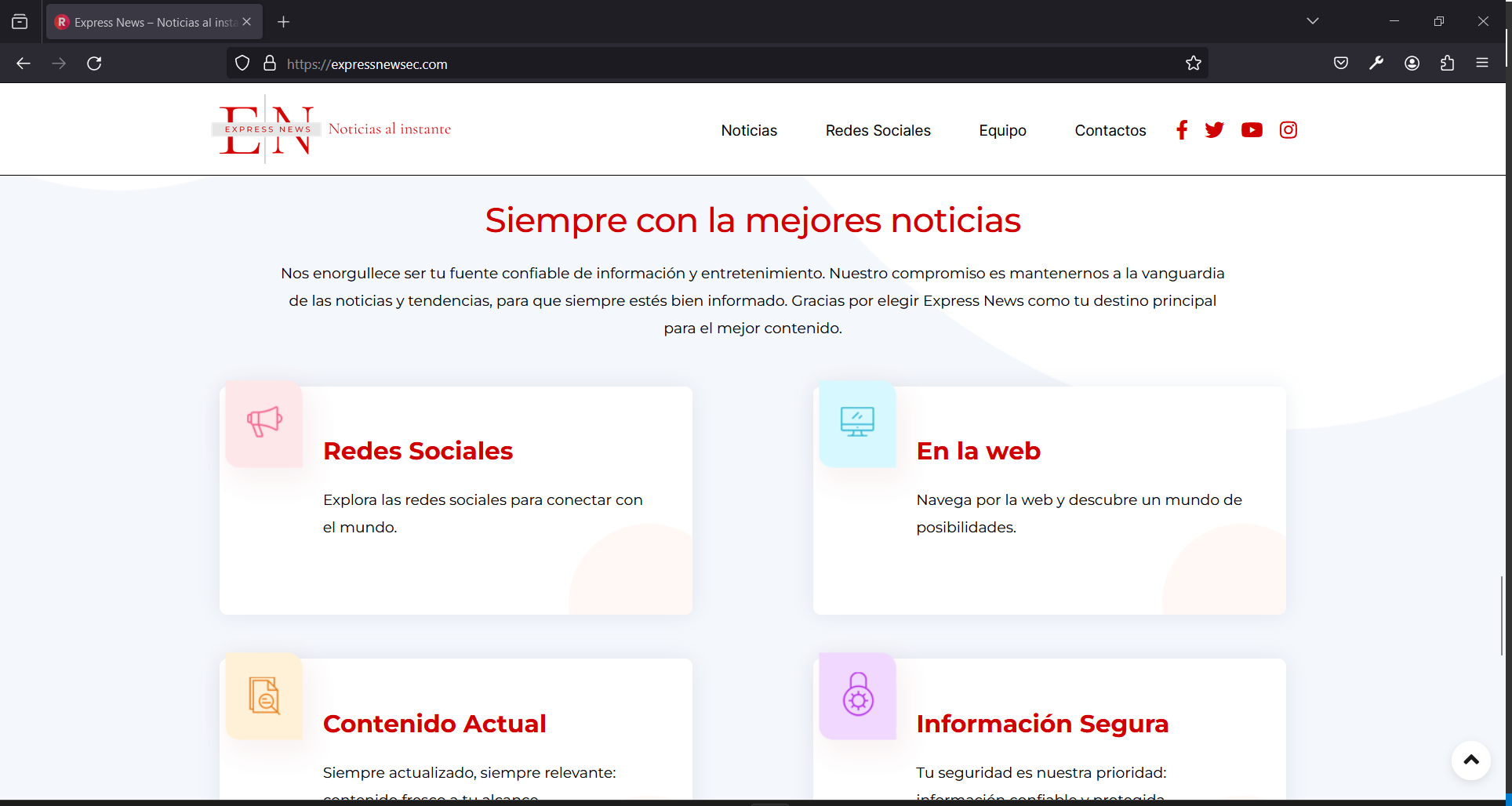1512x806 pixels.
Task: View site security padlock details
Action: (270, 64)
